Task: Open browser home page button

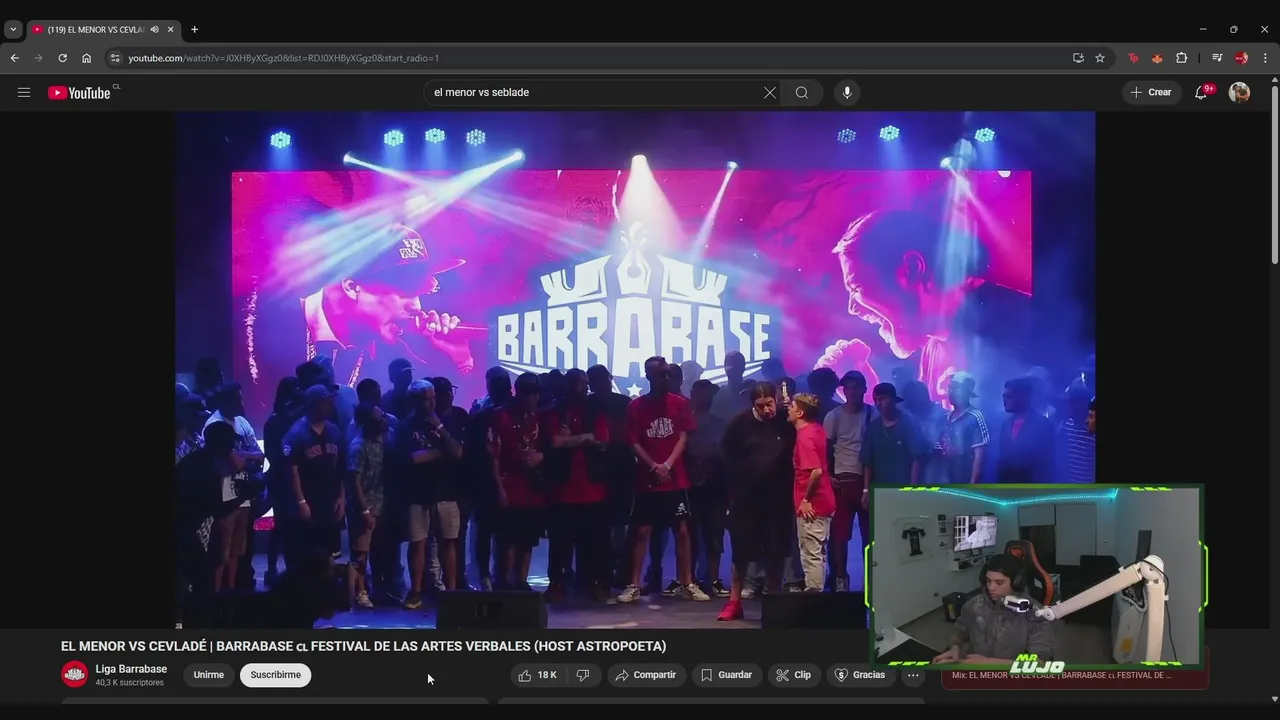Action: click(x=86, y=58)
